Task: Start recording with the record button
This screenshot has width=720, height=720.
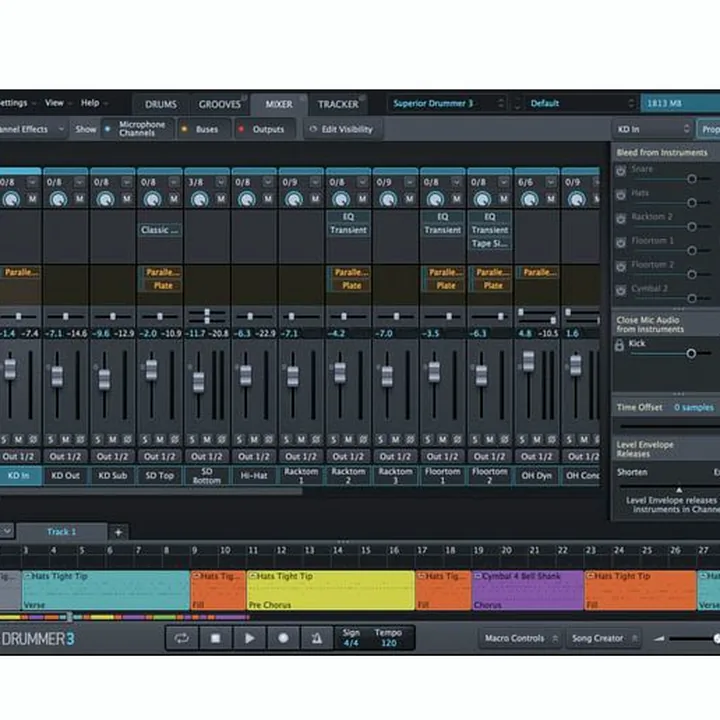Action: click(x=283, y=638)
